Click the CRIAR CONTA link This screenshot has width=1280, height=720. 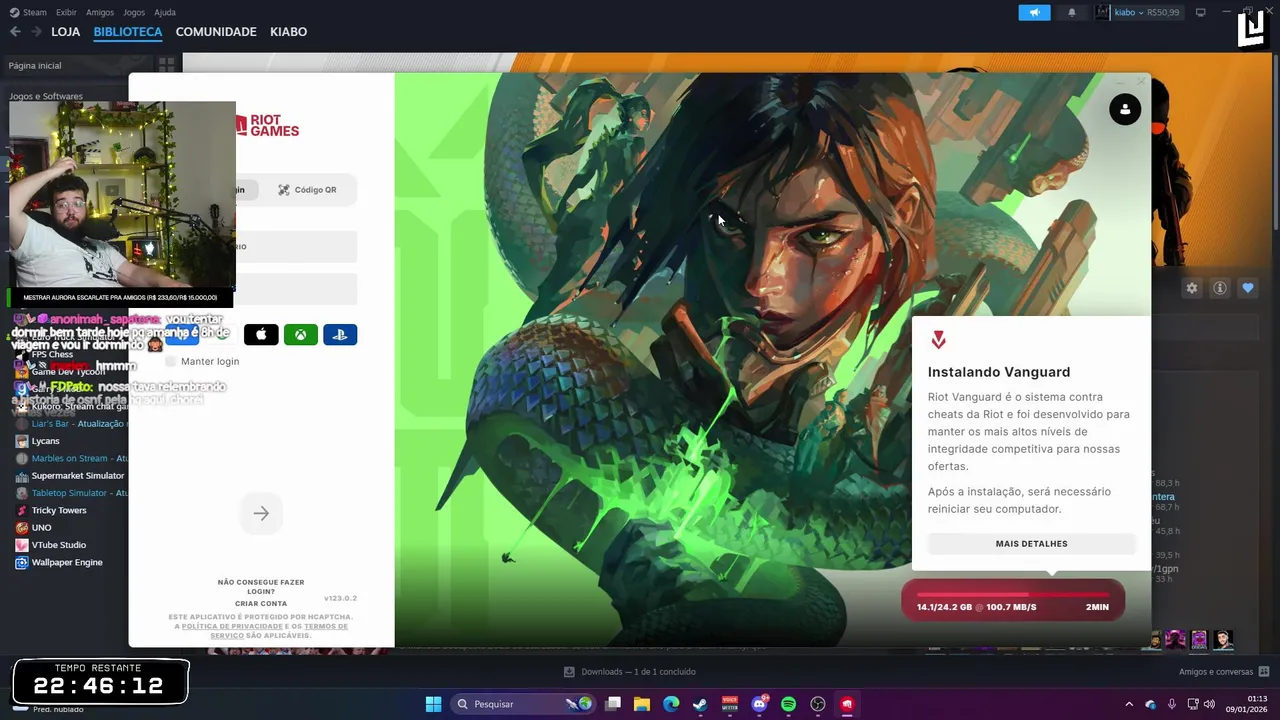click(261, 604)
